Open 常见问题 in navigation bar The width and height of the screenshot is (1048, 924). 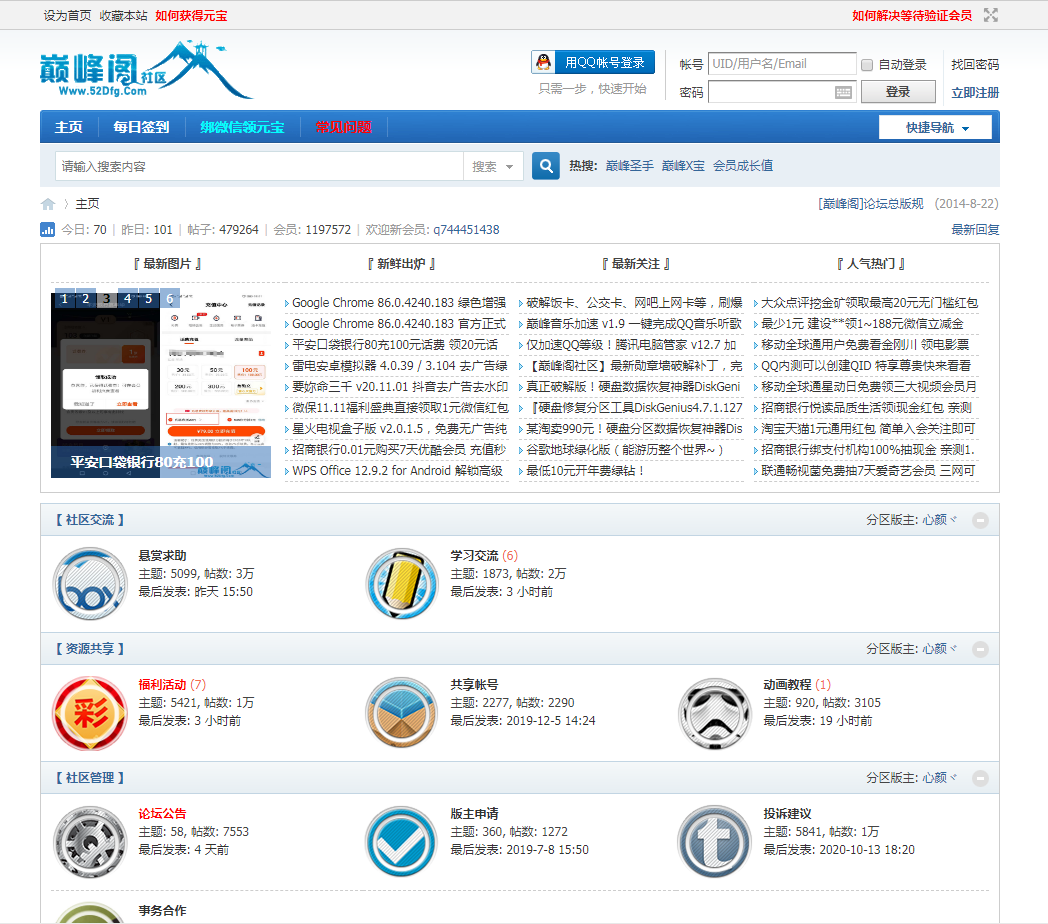[343, 128]
